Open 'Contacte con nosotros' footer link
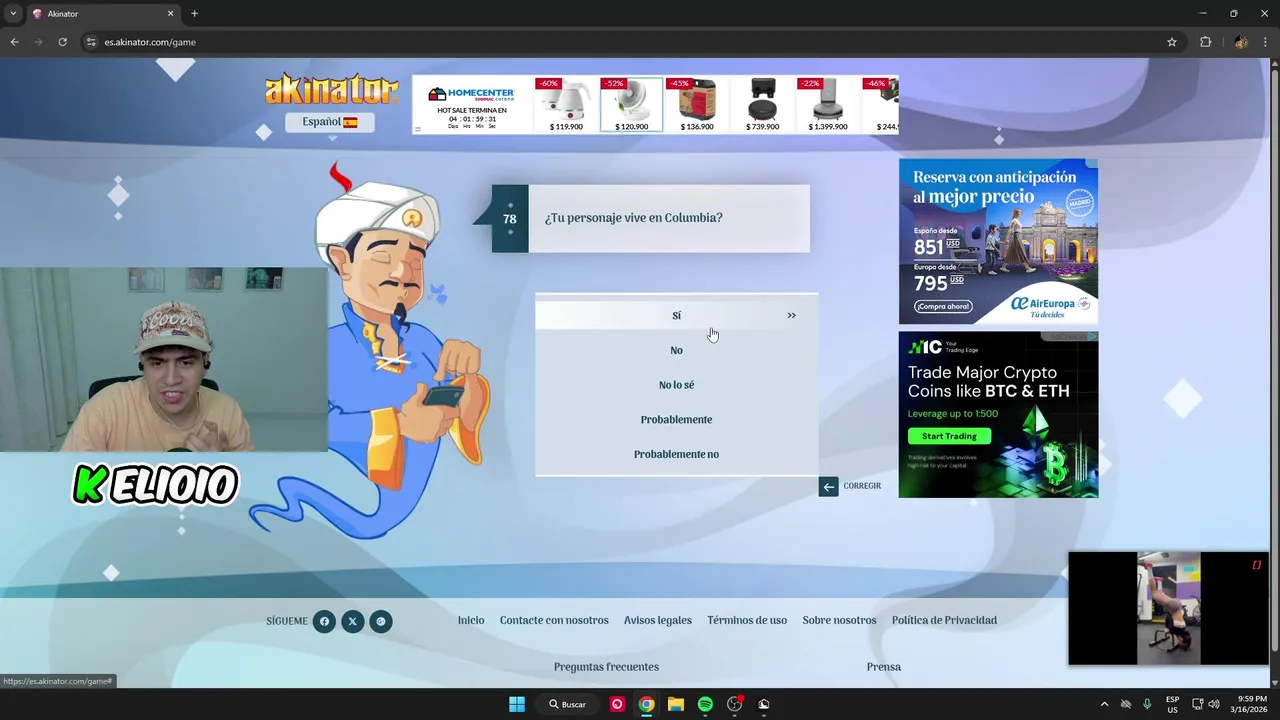 [x=554, y=620]
